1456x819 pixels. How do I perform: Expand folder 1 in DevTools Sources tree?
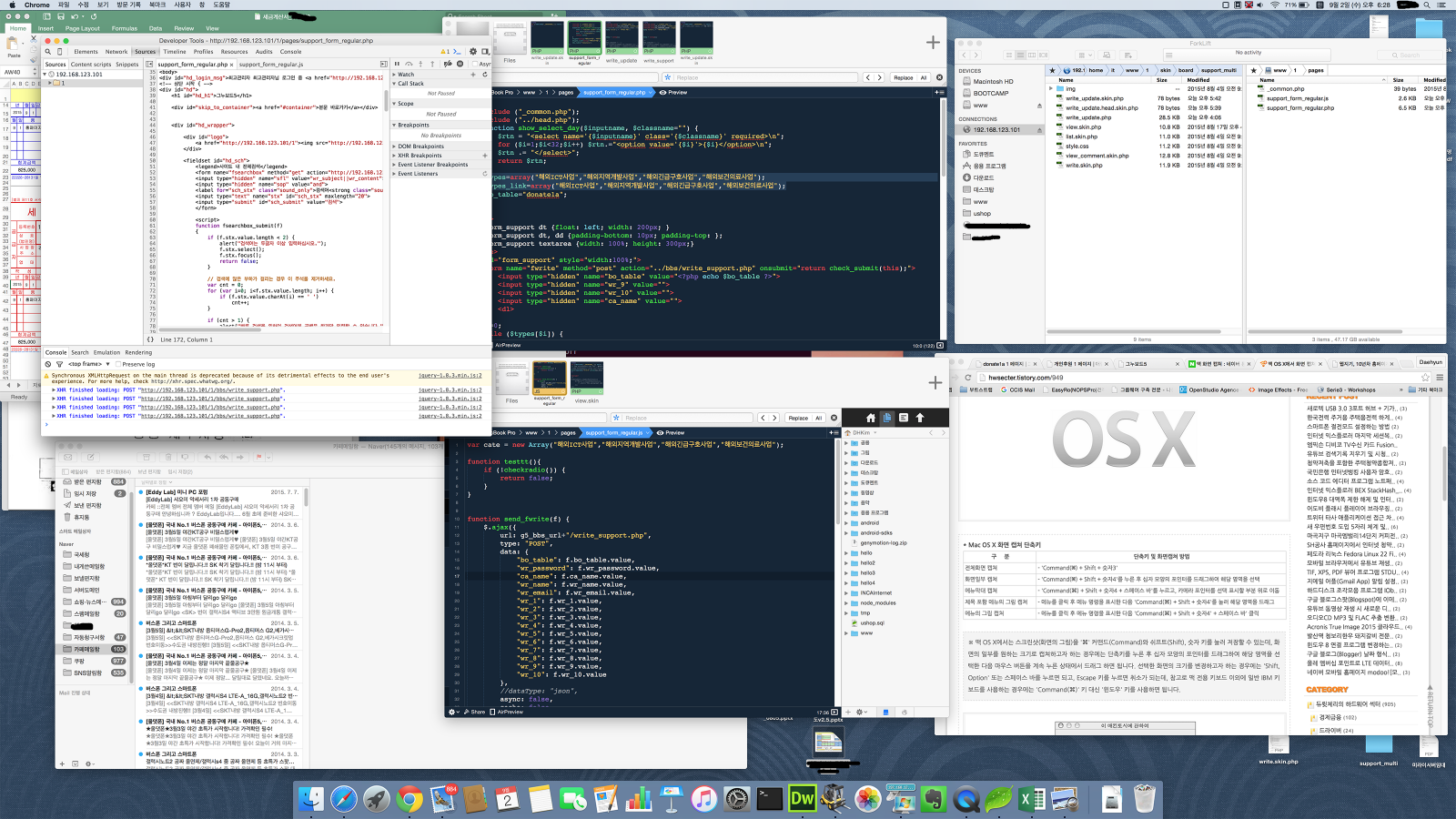point(50,83)
